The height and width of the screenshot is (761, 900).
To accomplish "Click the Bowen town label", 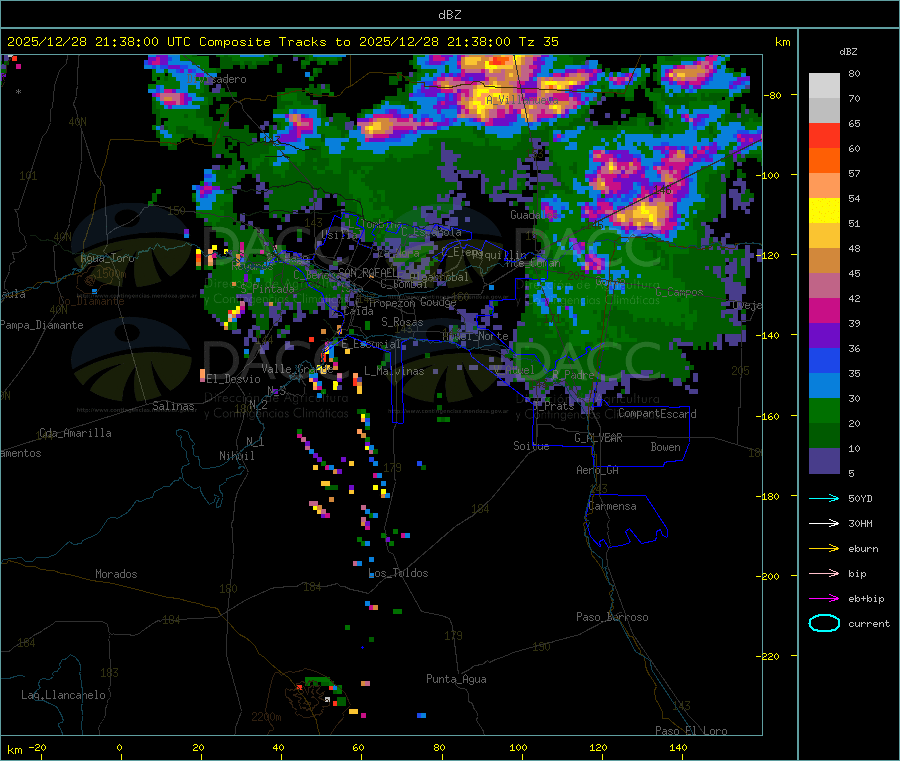I will point(665,447).
